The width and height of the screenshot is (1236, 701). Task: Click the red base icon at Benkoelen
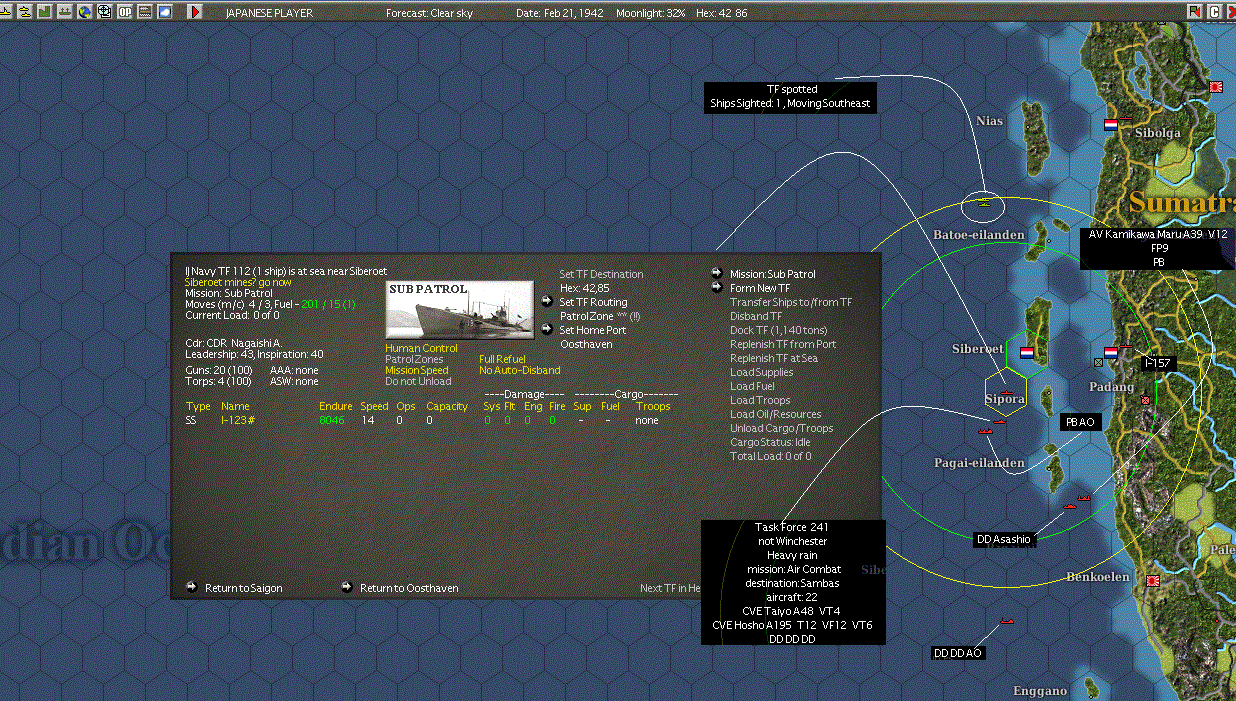coord(1153,580)
